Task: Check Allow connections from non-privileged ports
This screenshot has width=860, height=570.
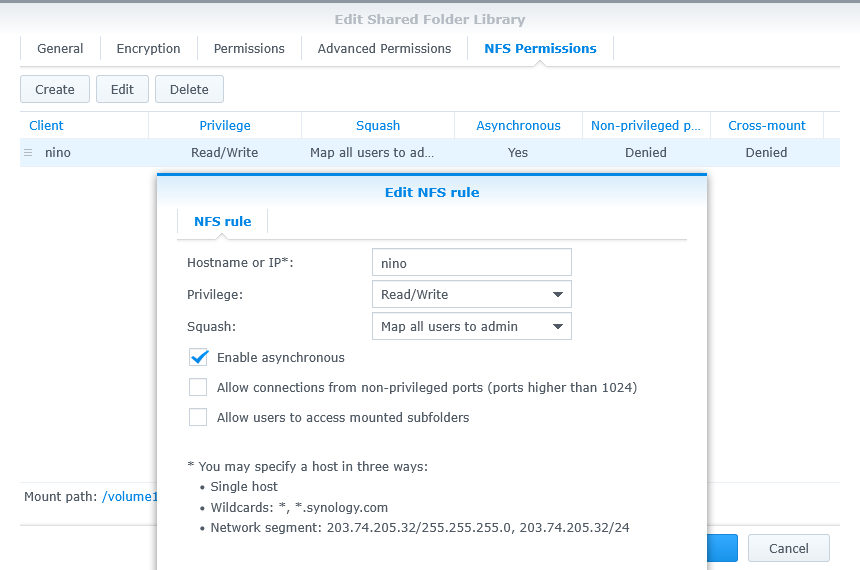Action: pos(198,387)
